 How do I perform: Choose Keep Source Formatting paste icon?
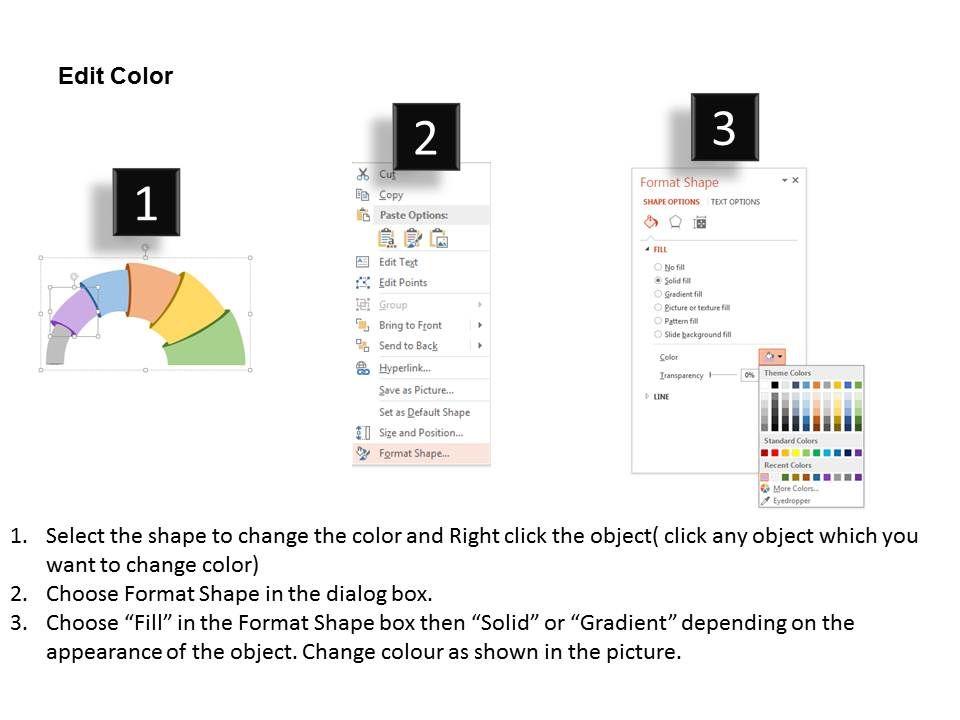point(386,238)
